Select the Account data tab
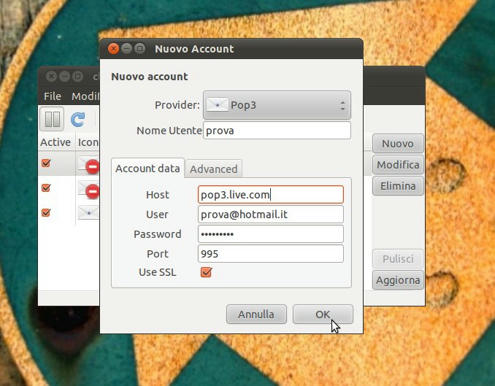The height and width of the screenshot is (386, 495). [x=147, y=168]
